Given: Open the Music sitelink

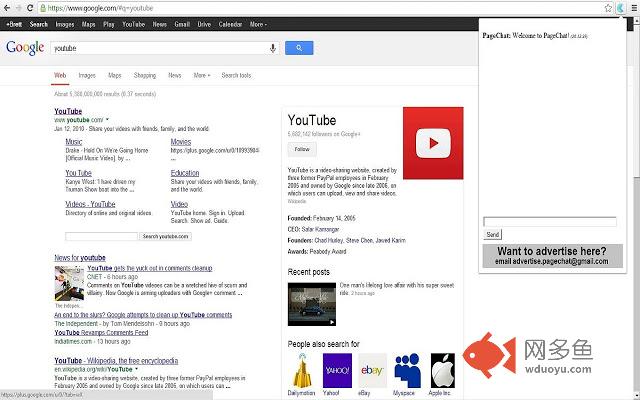Looking at the screenshot, I should (x=74, y=142).
